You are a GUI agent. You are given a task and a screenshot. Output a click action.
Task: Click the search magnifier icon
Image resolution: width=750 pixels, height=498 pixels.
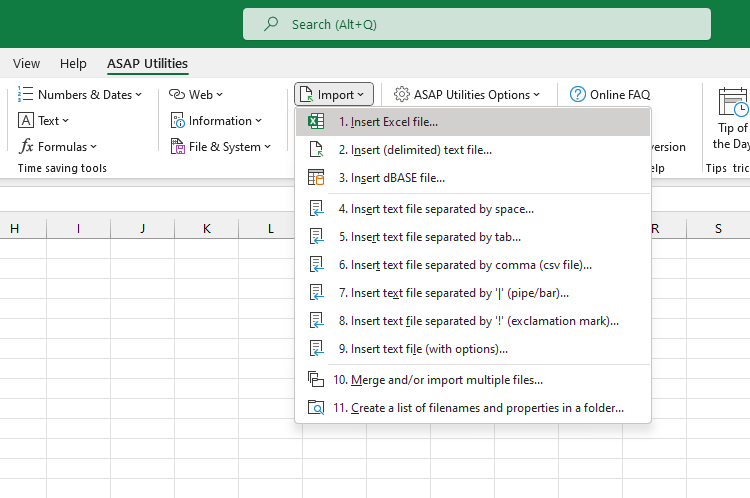click(x=271, y=23)
